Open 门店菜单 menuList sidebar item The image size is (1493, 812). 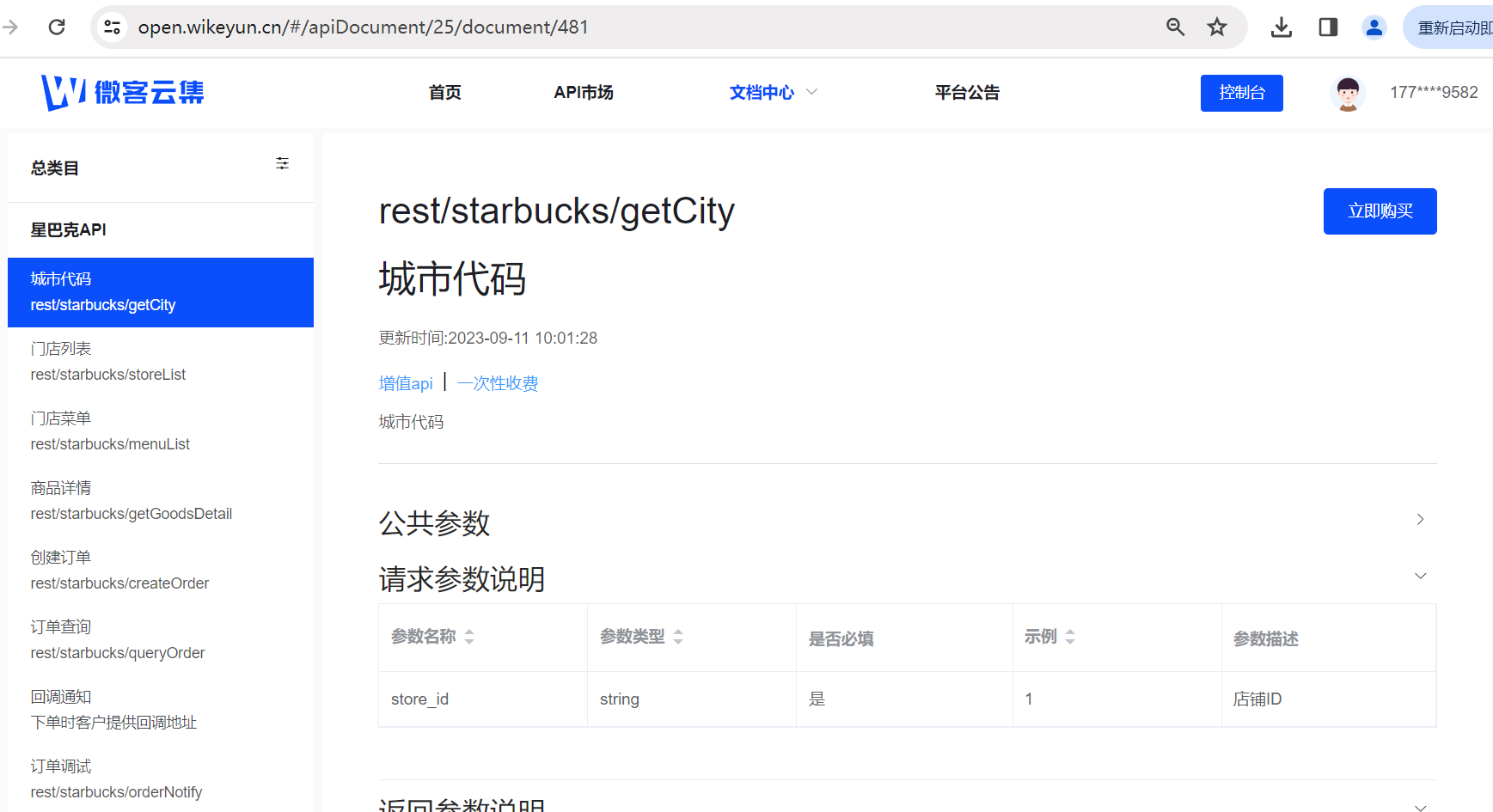coord(161,431)
